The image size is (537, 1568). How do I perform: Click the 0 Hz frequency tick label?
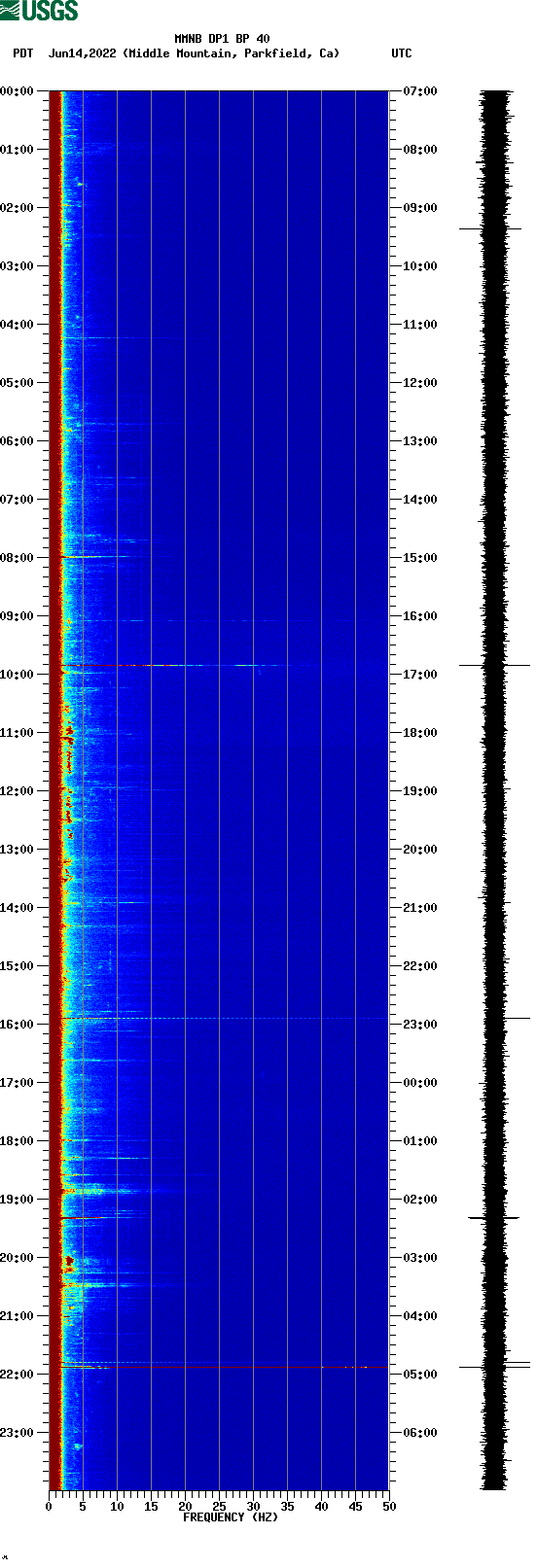coord(49,1507)
